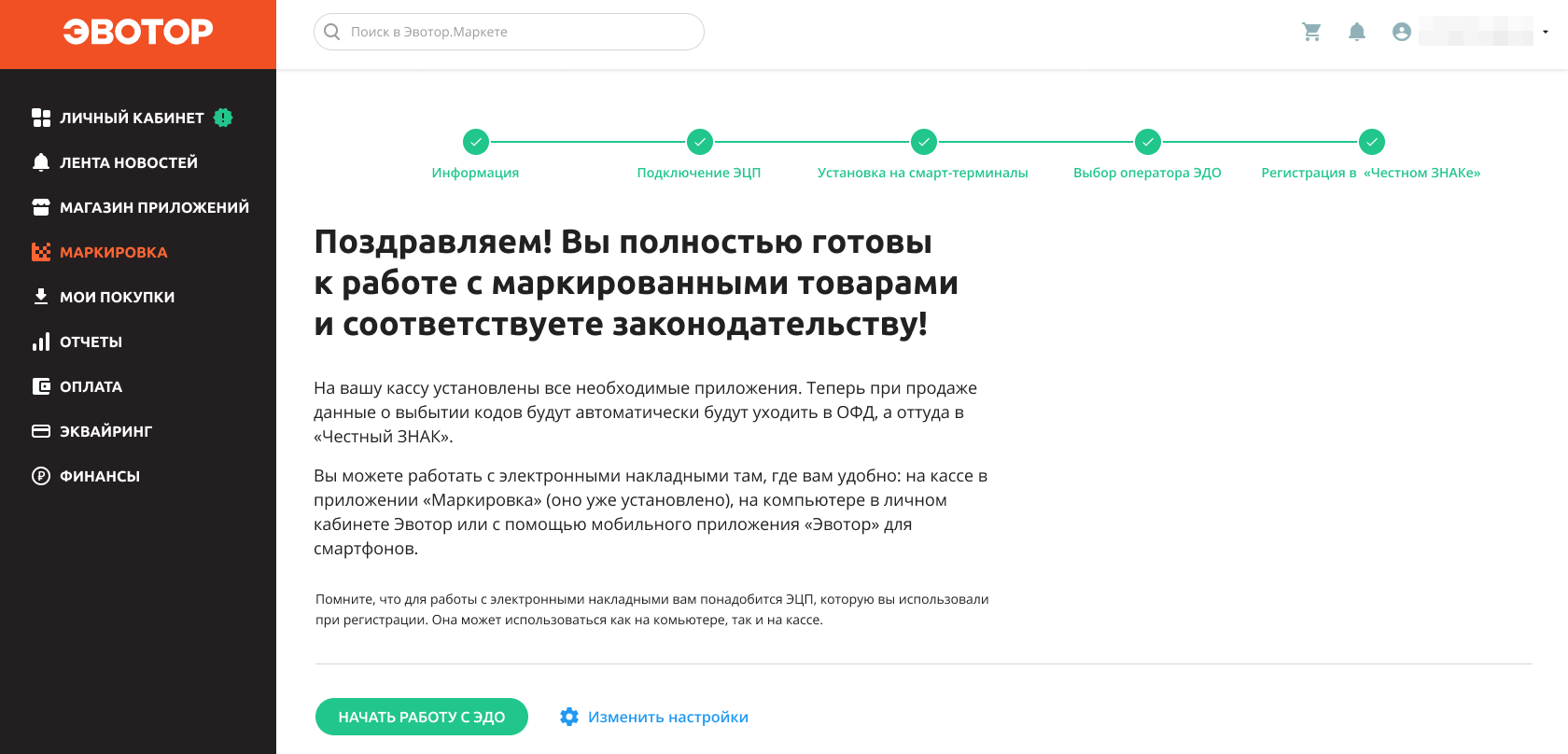The height and width of the screenshot is (754, 1568).
Task: Open the shopping cart icon
Action: pyautogui.click(x=1312, y=32)
